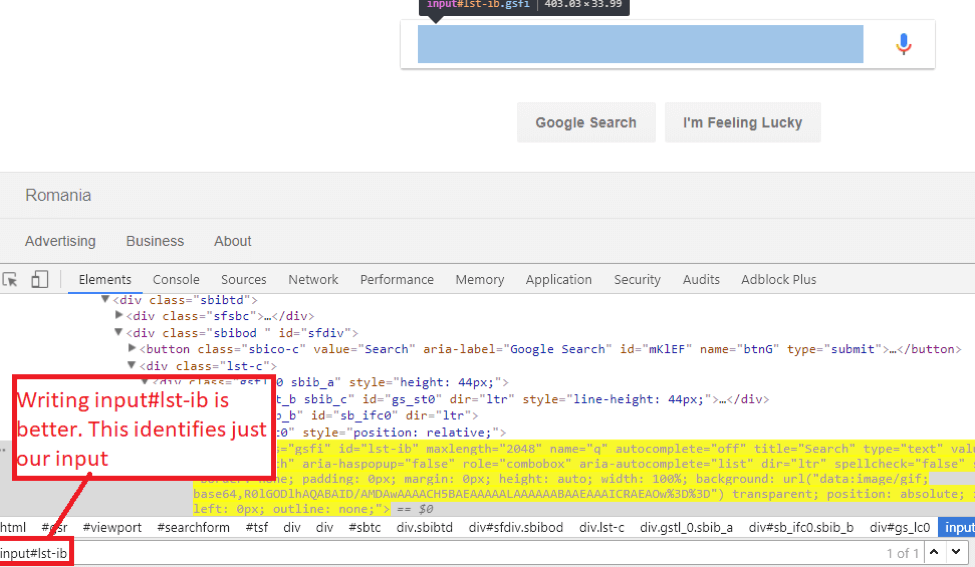Screen dimensions: 975x567
Task: Collapse the div sbibod sfdiv node
Action: 118,333
